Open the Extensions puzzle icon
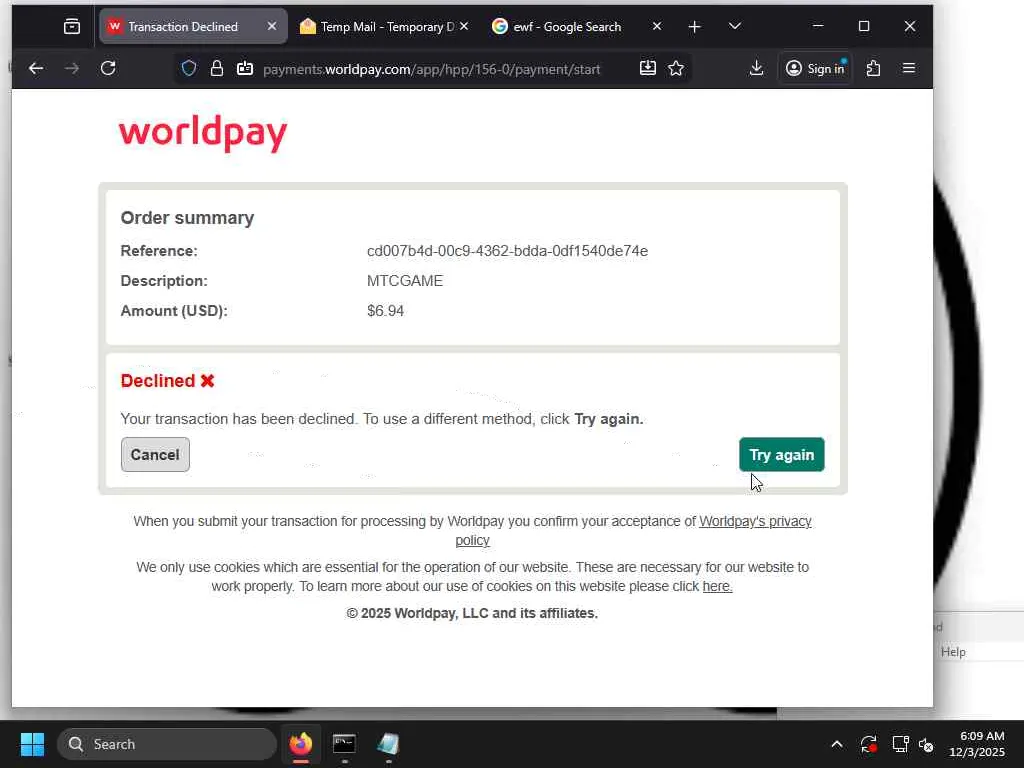Screen dimensions: 1024x768 [x=873, y=69]
